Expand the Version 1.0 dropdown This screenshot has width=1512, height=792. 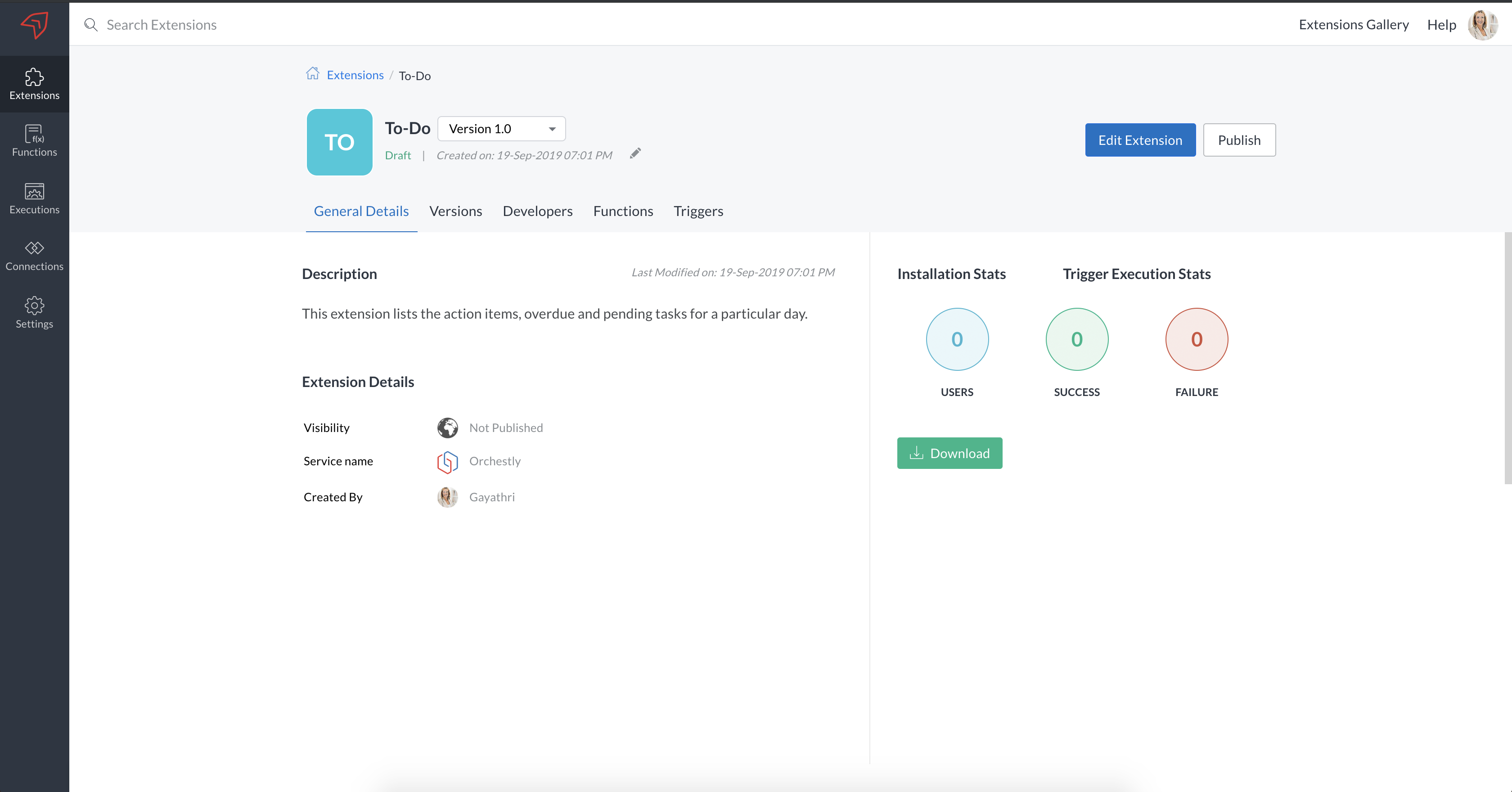(501, 129)
